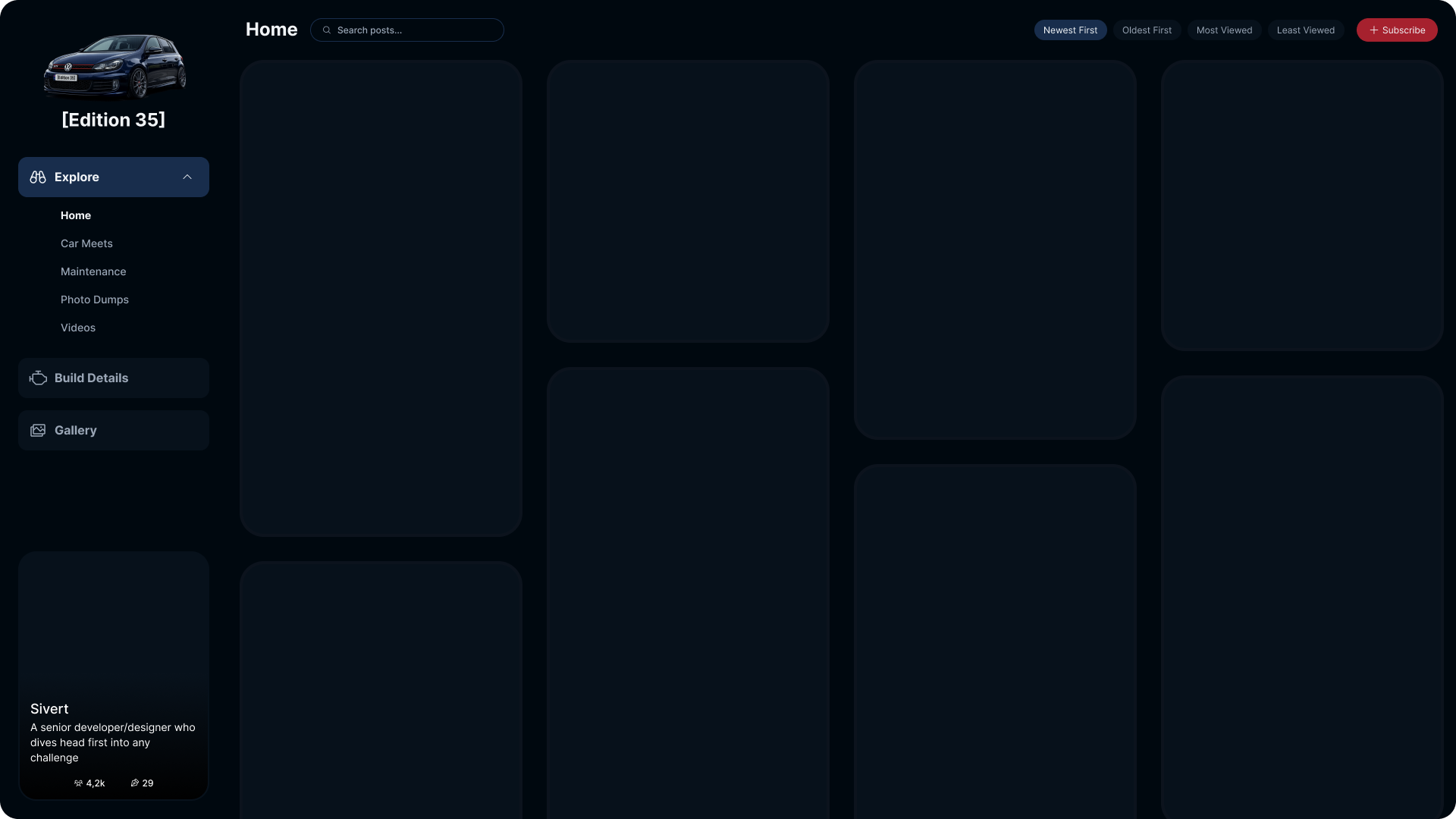The width and height of the screenshot is (1456, 819).
Task: Open the Maintenance page
Action: click(93, 271)
